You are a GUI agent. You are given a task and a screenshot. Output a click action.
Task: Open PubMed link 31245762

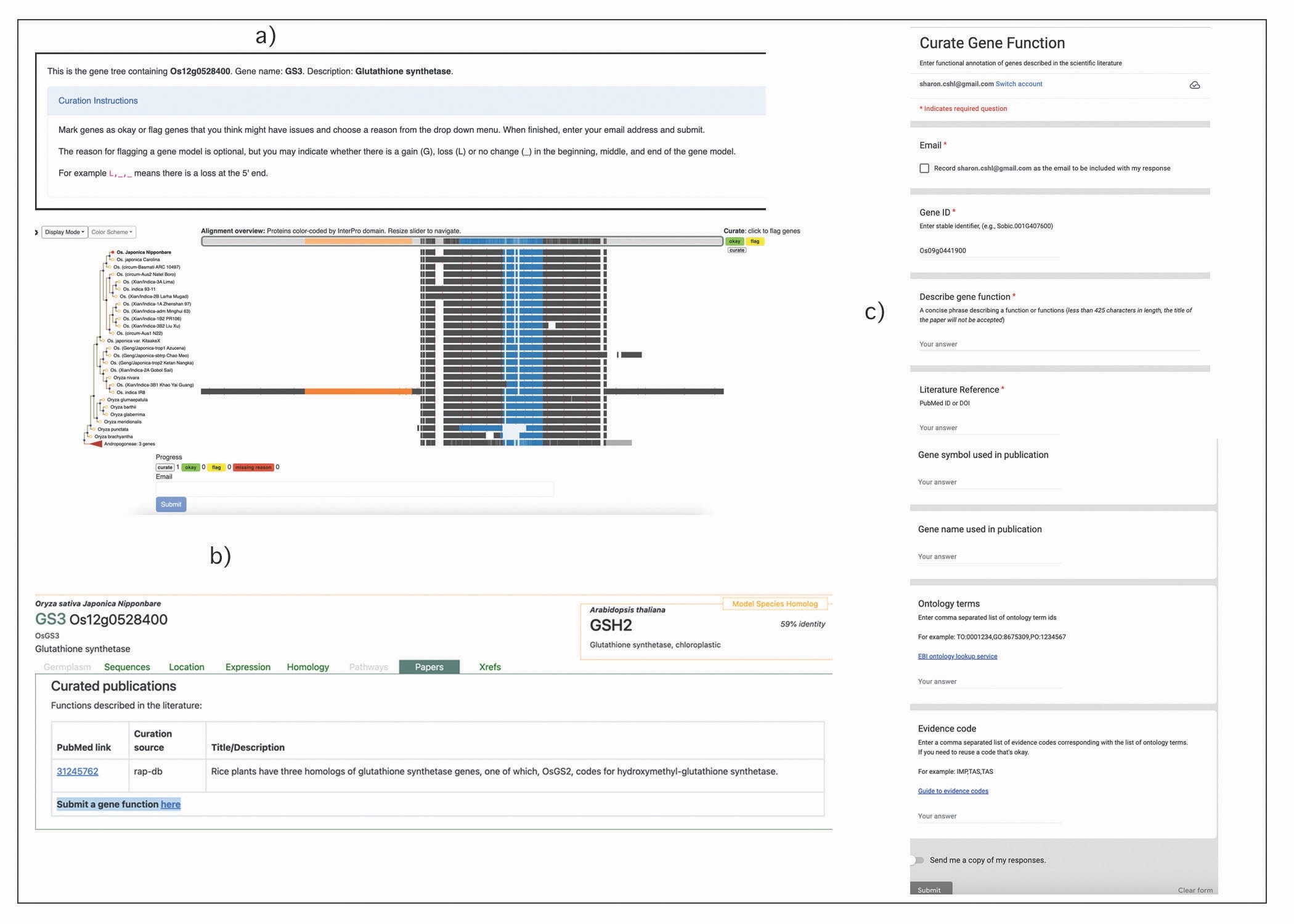78,771
